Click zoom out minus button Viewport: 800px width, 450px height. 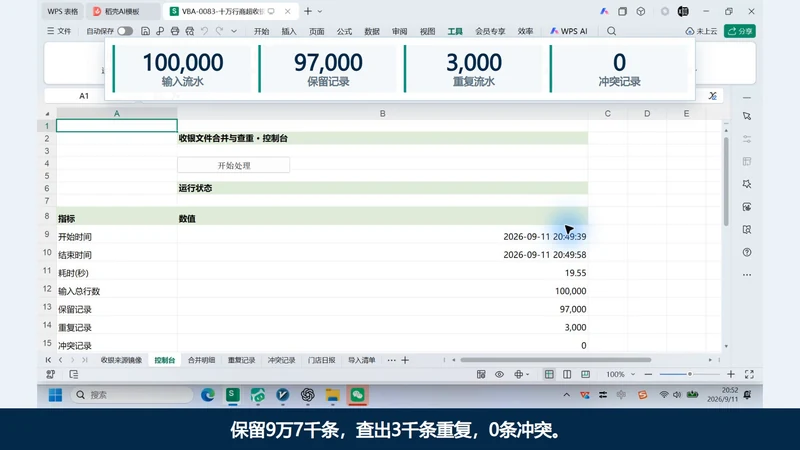click(x=648, y=374)
